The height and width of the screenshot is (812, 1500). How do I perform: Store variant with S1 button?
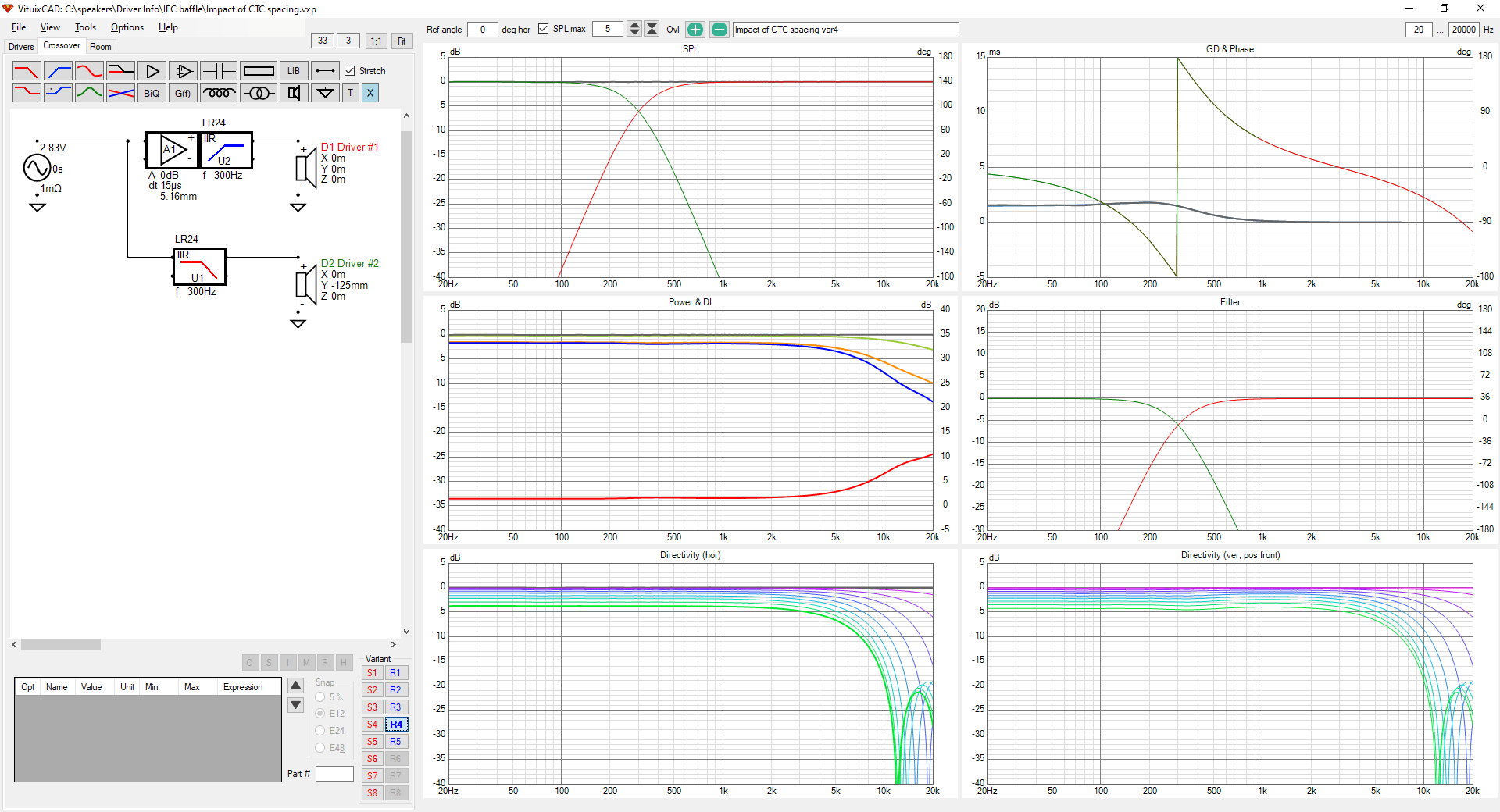372,673
